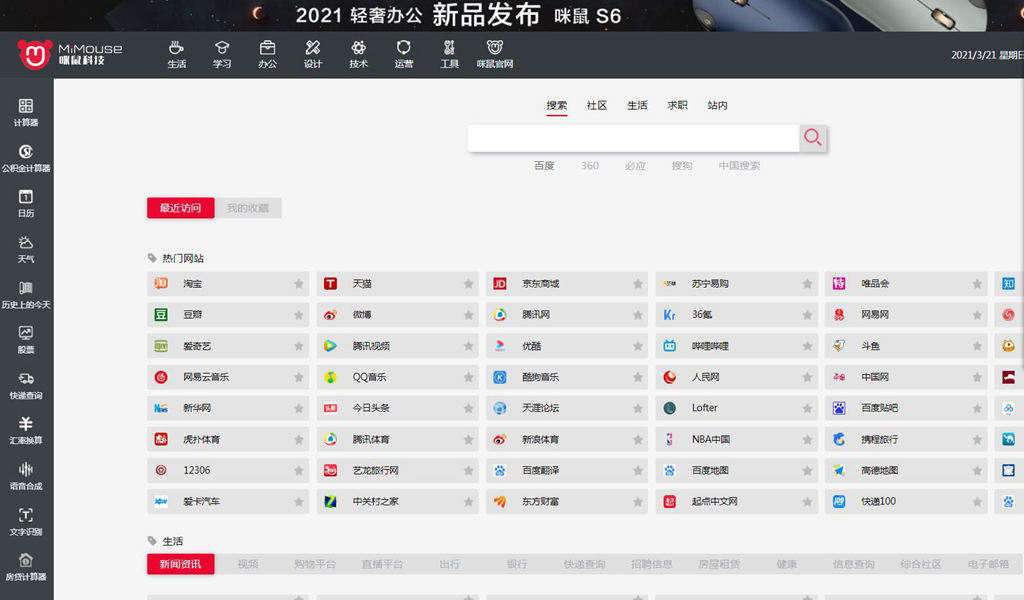The image size is (1024, 600).
Task: Open 历史上的今天 in the sidebar
Action: pyautogui.click(x=25, y=294)
